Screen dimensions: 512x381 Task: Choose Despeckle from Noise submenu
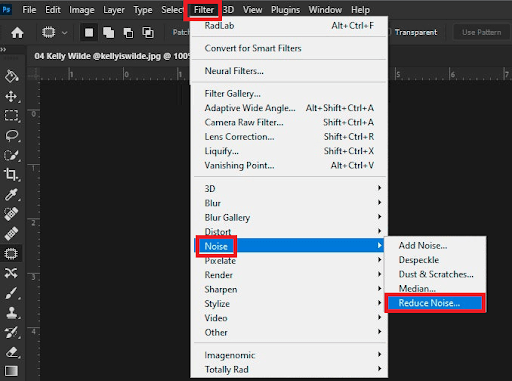pyautogui.click(x=435, y=260)
